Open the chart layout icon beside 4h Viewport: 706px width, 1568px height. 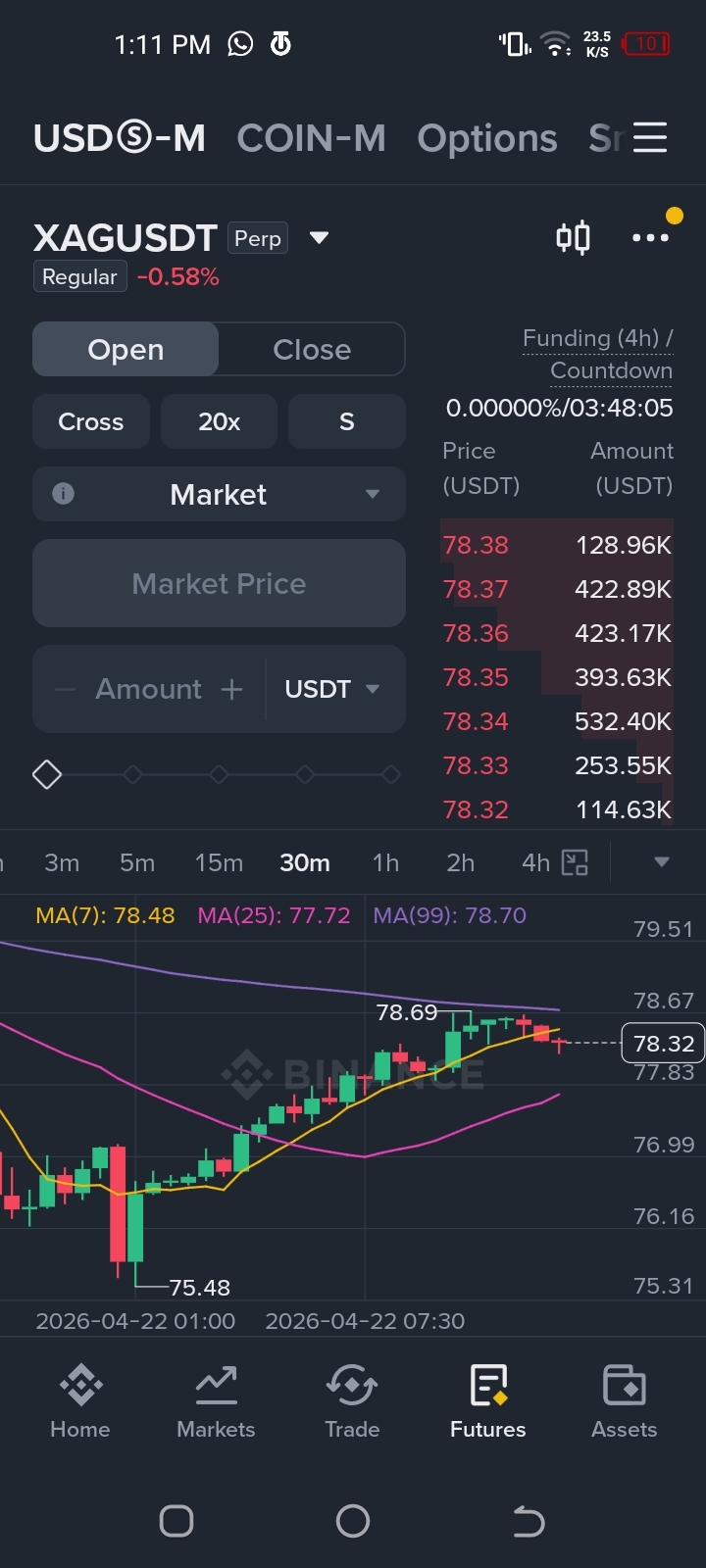[x=575, y=862]
